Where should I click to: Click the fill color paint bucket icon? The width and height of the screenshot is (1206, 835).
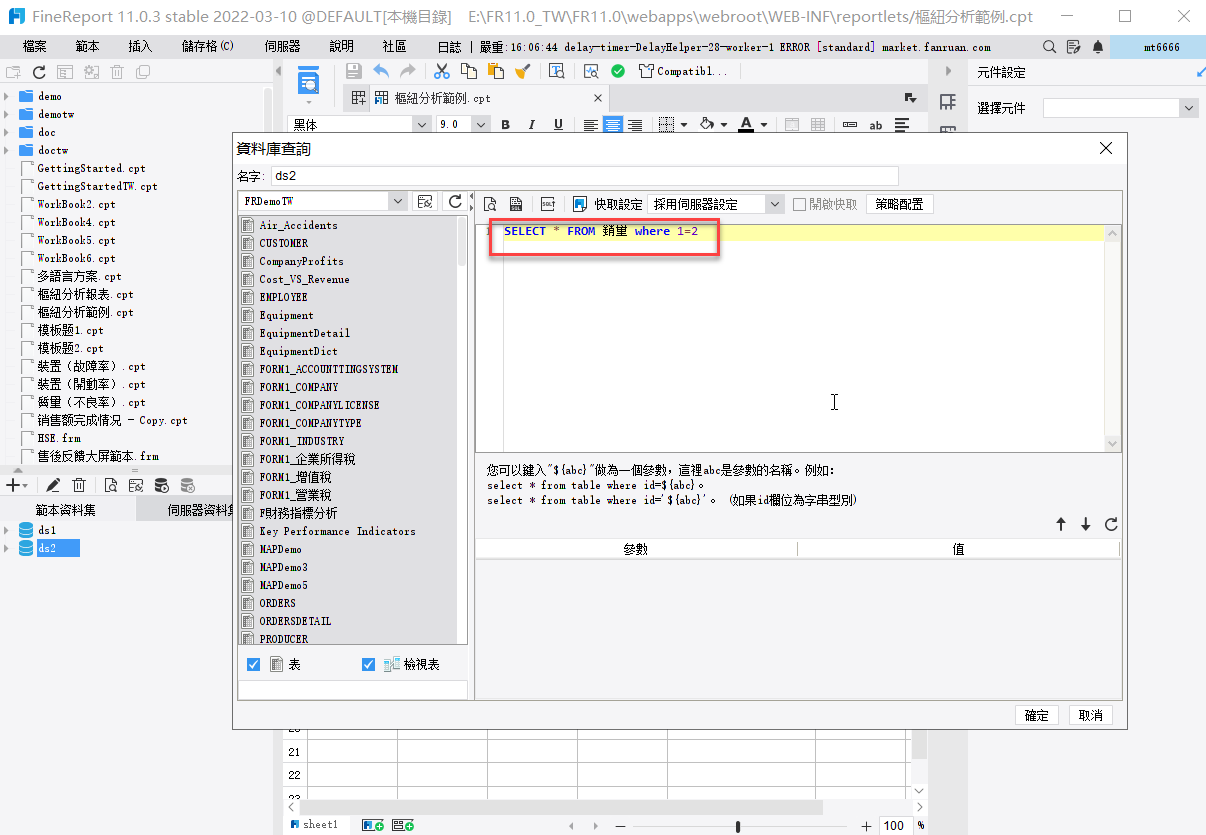(x=706, y=125)
